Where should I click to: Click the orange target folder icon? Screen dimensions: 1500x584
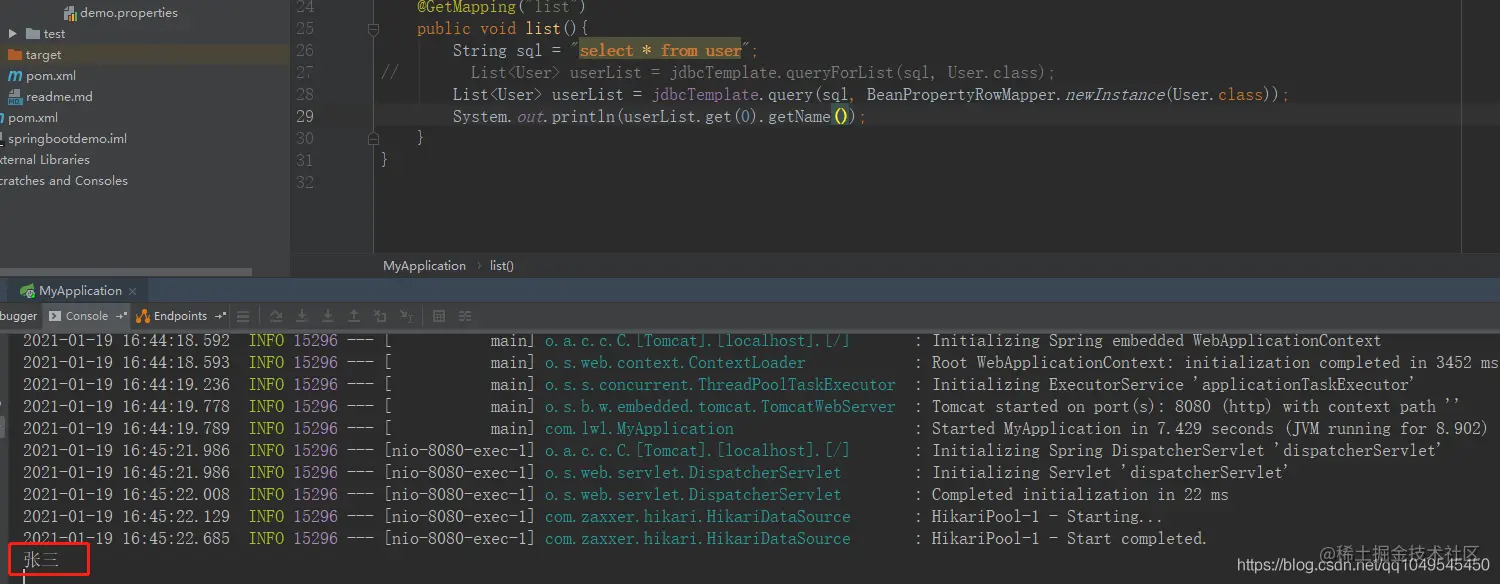15,55
